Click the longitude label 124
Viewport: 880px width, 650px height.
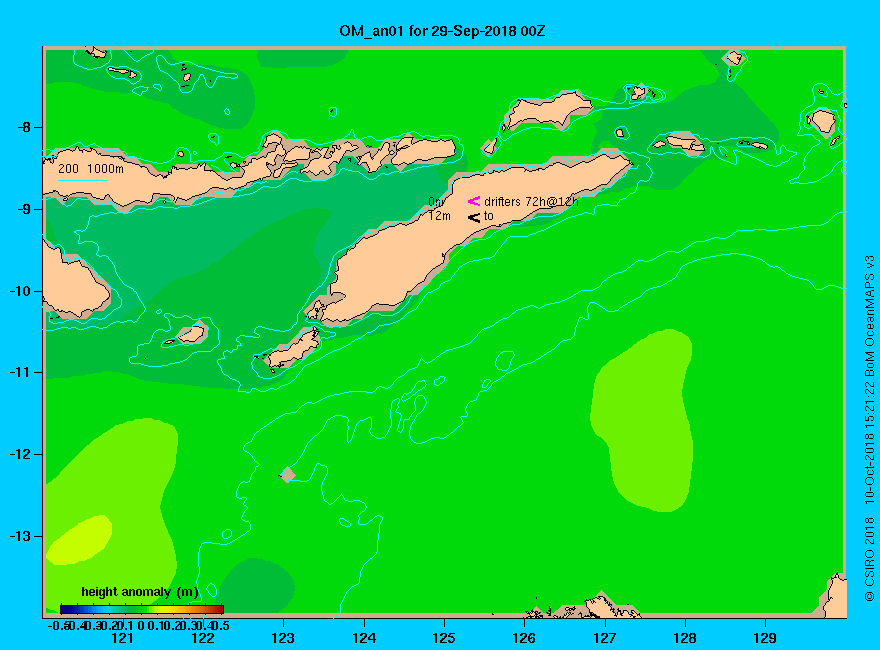point(364,638)
